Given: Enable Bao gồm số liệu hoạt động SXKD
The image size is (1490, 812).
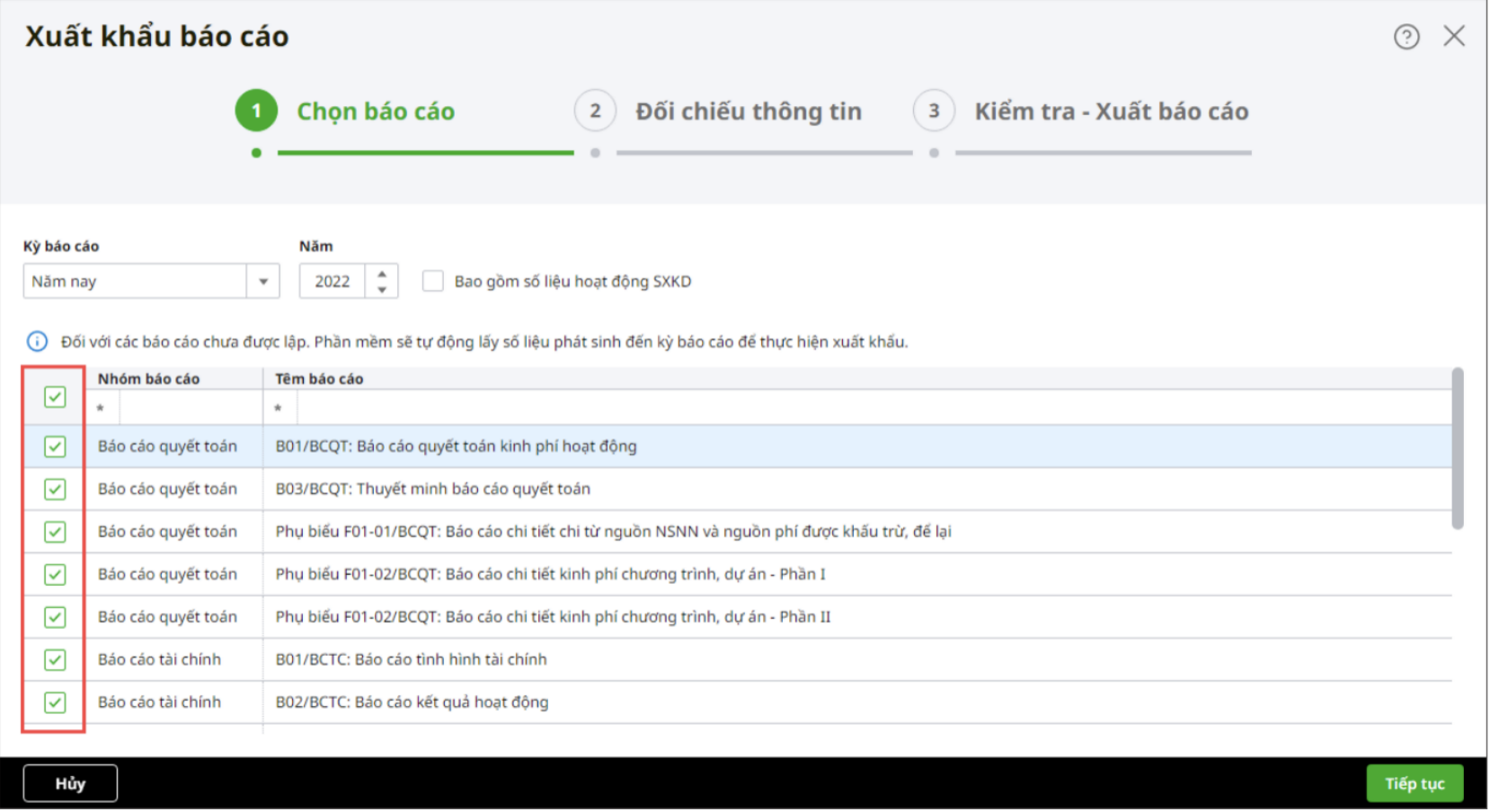Looking at the screenshot, I should [x=433, y=281].
